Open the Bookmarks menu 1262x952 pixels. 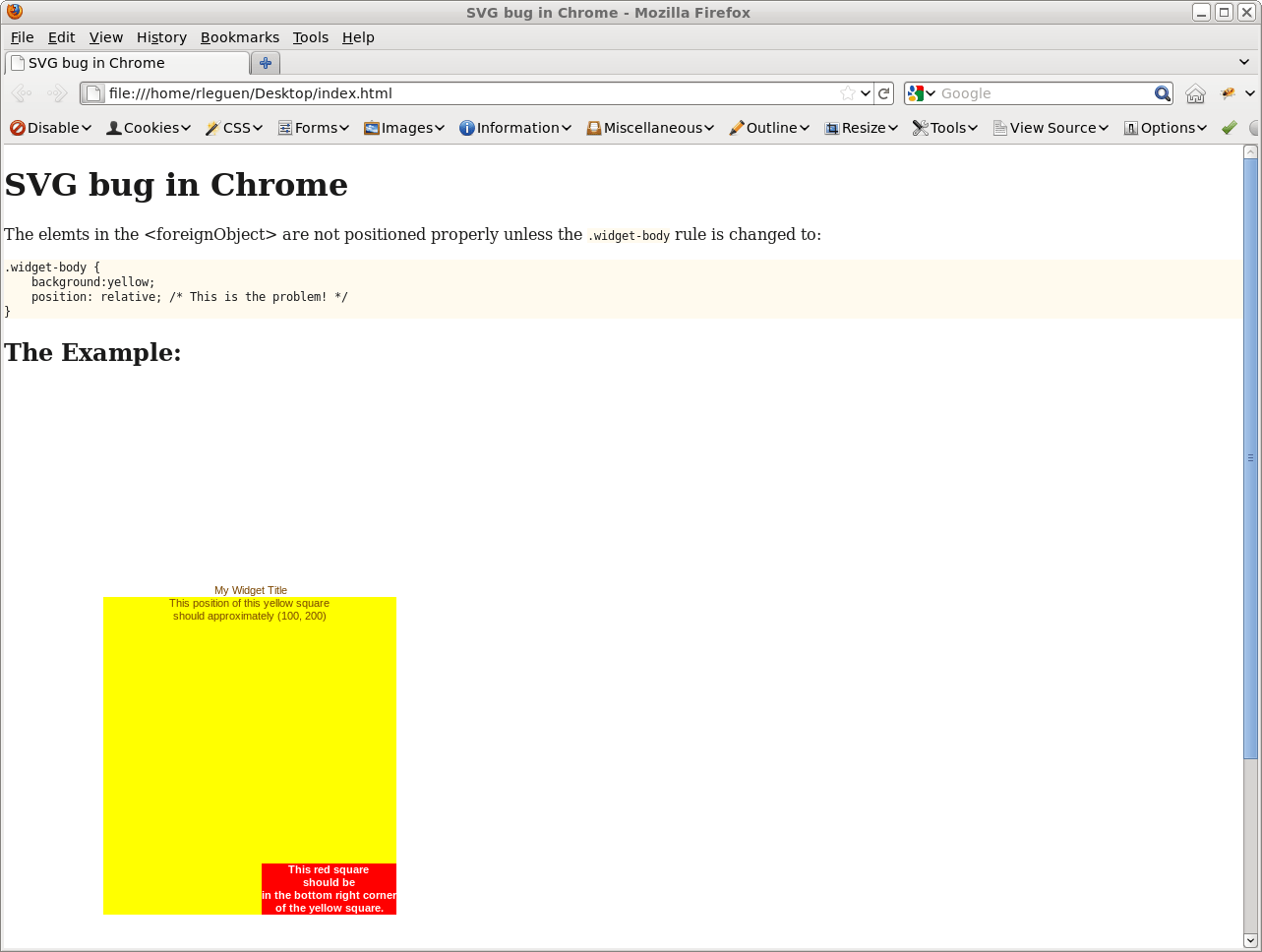(240, 37)
